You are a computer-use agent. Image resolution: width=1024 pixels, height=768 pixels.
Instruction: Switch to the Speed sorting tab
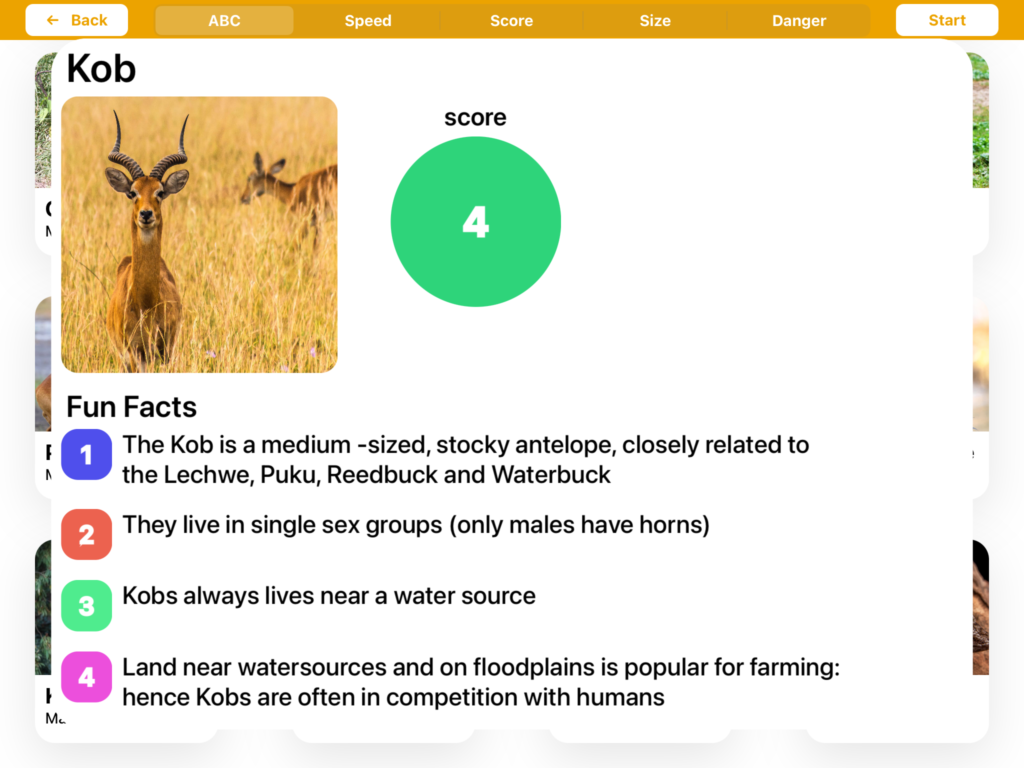click(x=368, y=20)
